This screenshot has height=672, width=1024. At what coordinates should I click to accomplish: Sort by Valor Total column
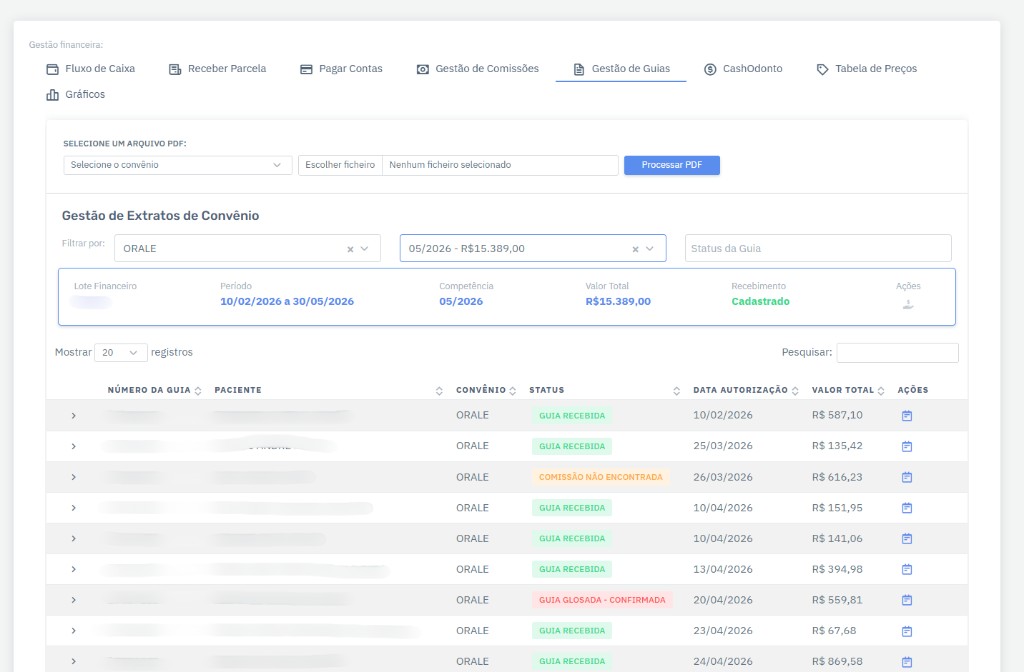[848, 390]
